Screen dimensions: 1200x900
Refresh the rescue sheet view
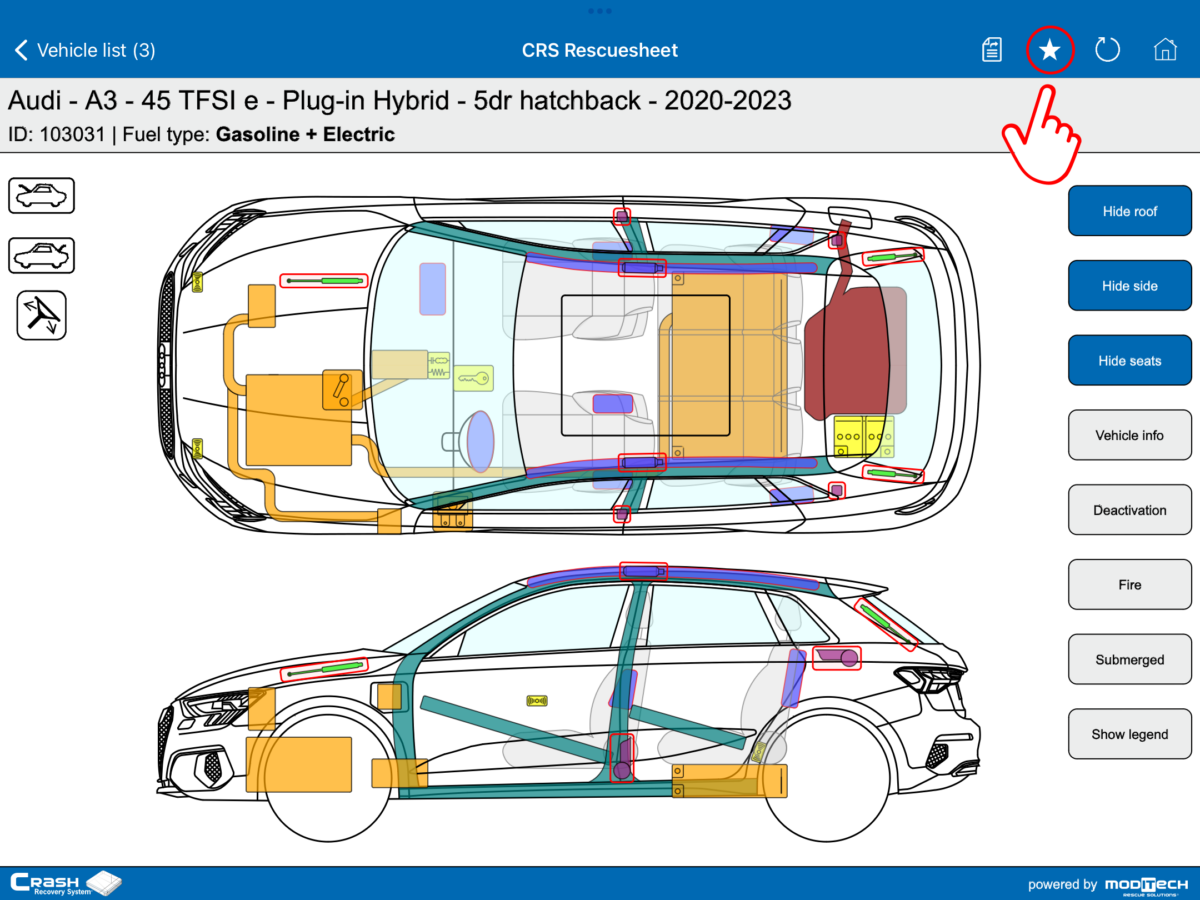click(x=1107, y=49)
